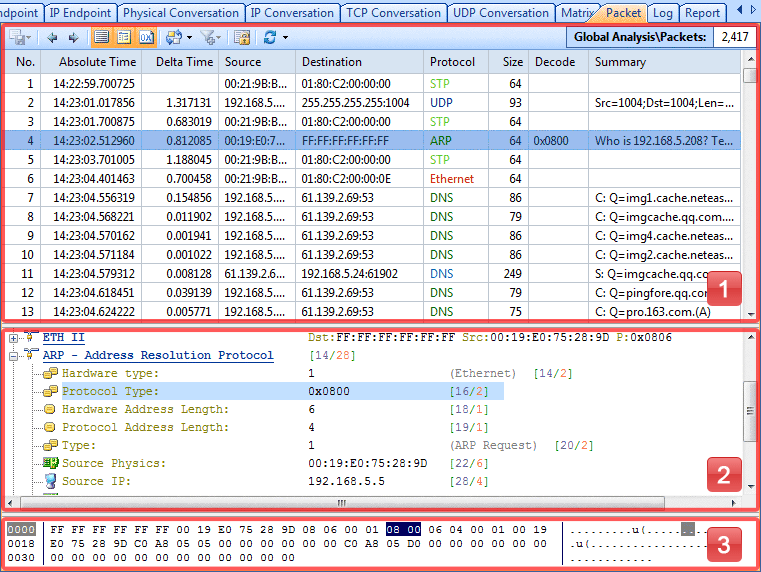The width and height of the screenshot is (761, 572).
Task: Toggle the packet list pane button
Action: 101,37
